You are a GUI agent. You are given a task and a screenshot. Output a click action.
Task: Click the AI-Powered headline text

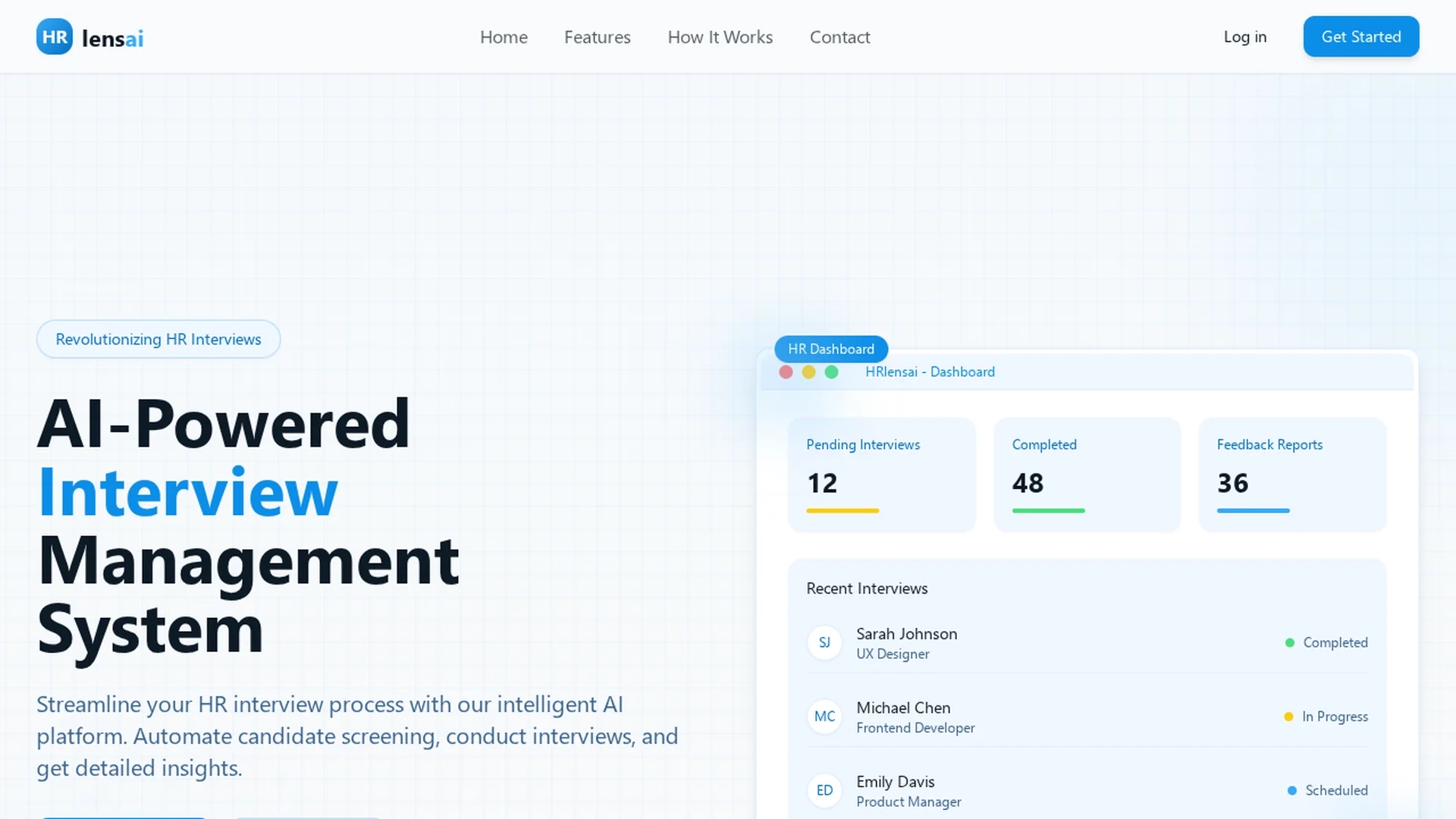tap(224, 424)
